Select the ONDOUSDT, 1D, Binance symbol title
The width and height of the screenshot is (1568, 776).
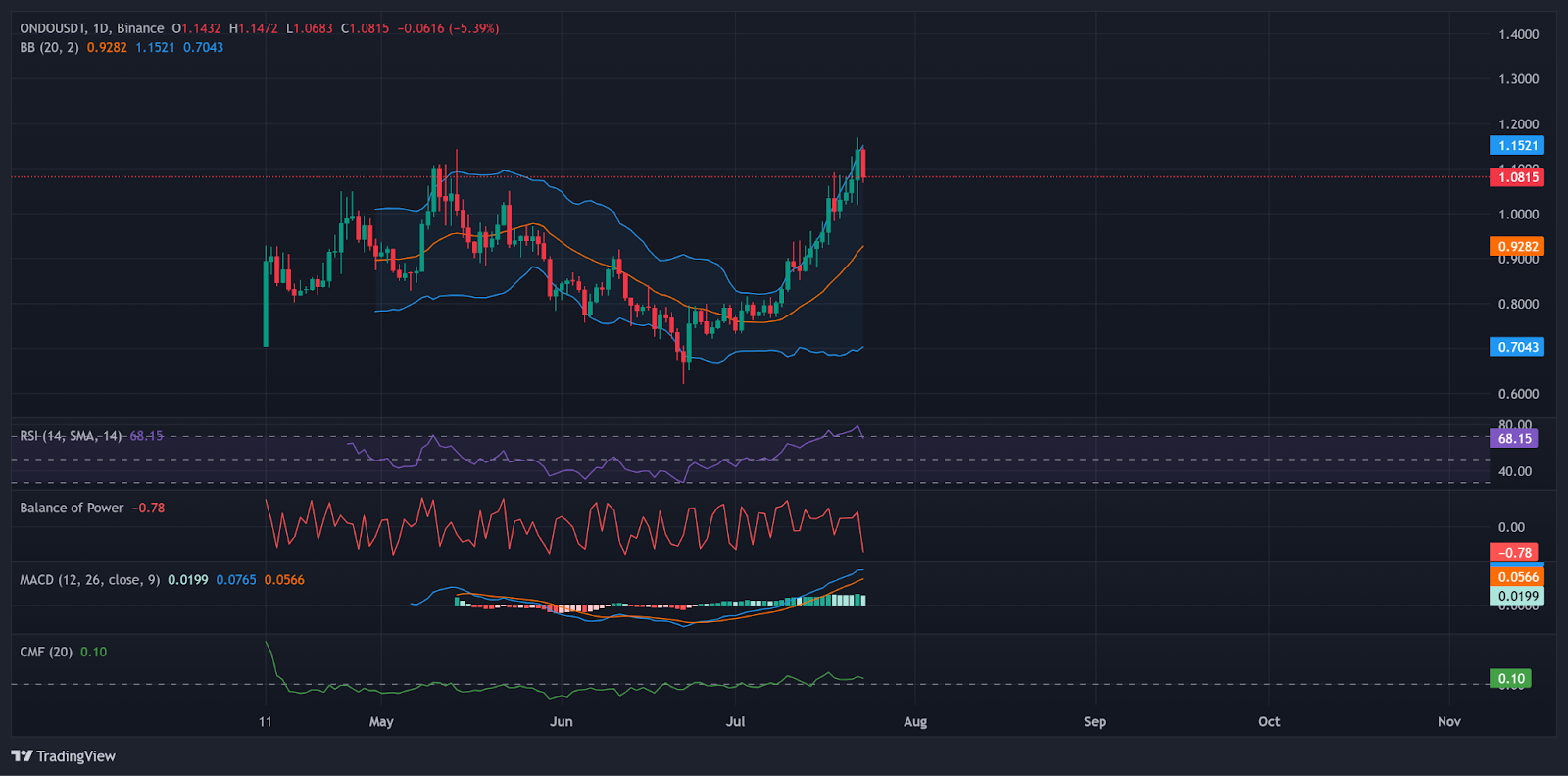[x=92, y=28]
